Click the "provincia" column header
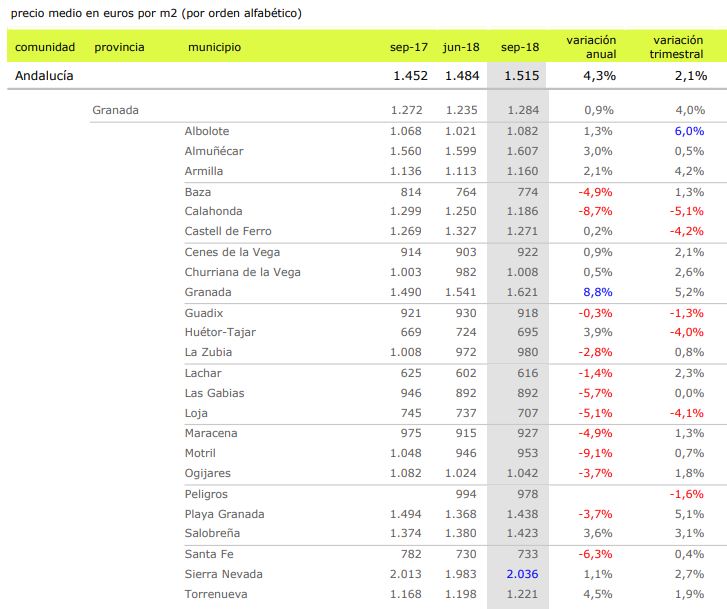 (119, 47)
